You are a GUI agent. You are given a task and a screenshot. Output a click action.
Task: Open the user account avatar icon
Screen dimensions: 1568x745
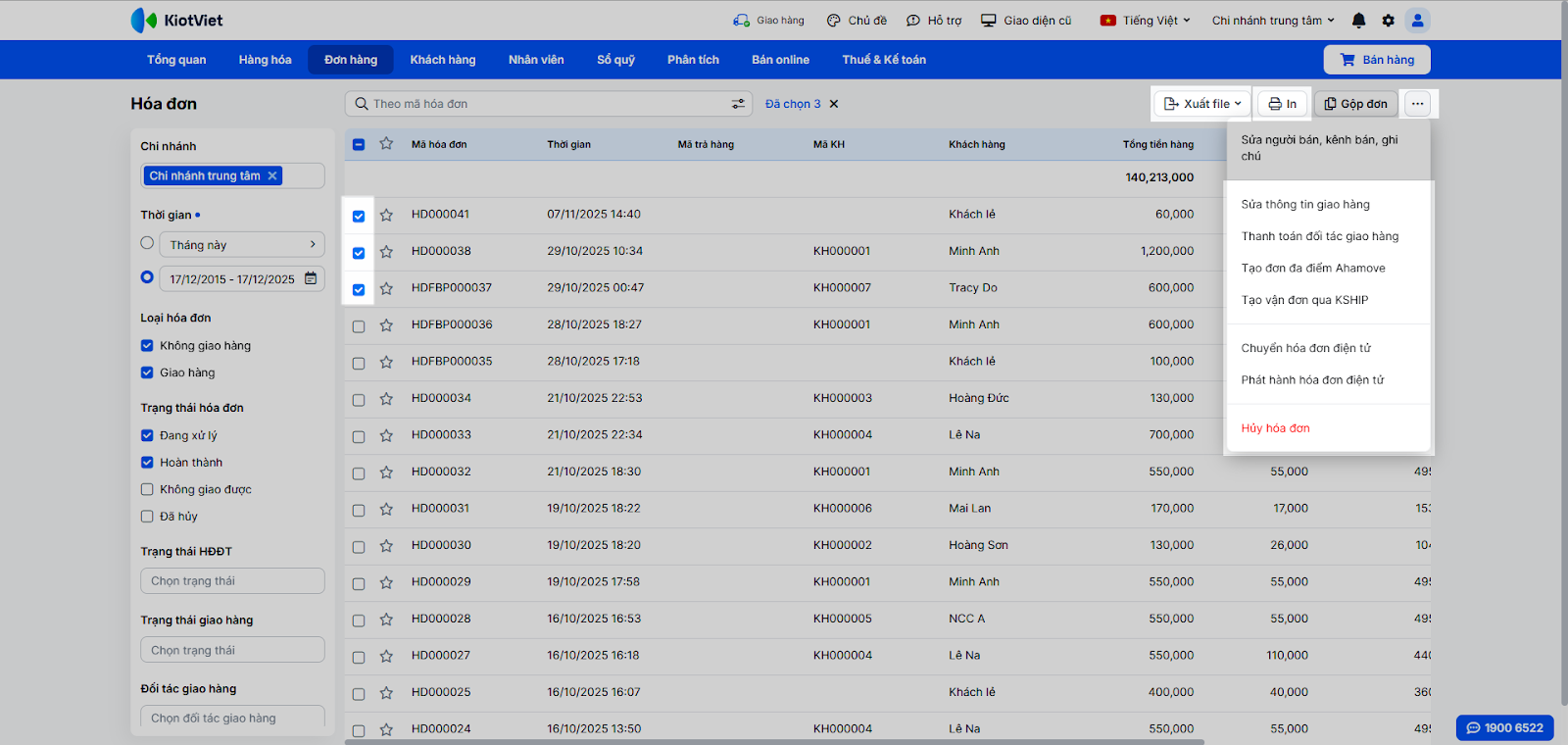tap(1417, 21)
